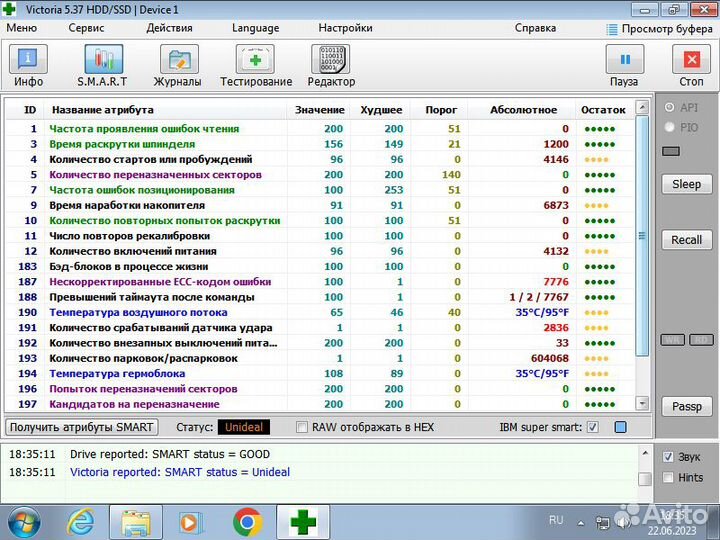The width and height of the screenshot is (720, 540).
Task: Click the Sleep button
Action: click(x=686, y=184)
